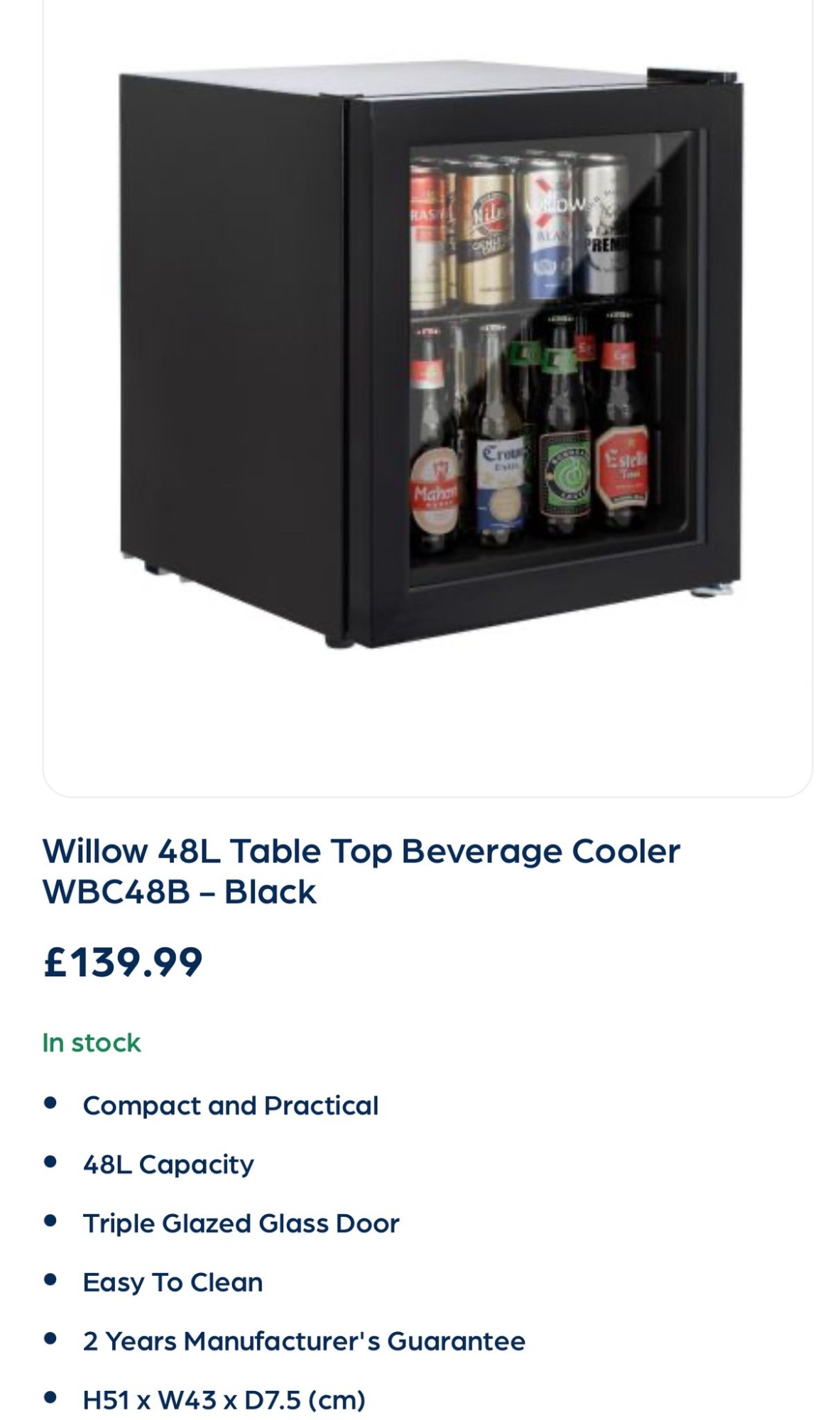The image size is (840, 1420).
Task: Tap the Easy To Clean feature
Action: pyautogui.click(x=173, y=1283)
